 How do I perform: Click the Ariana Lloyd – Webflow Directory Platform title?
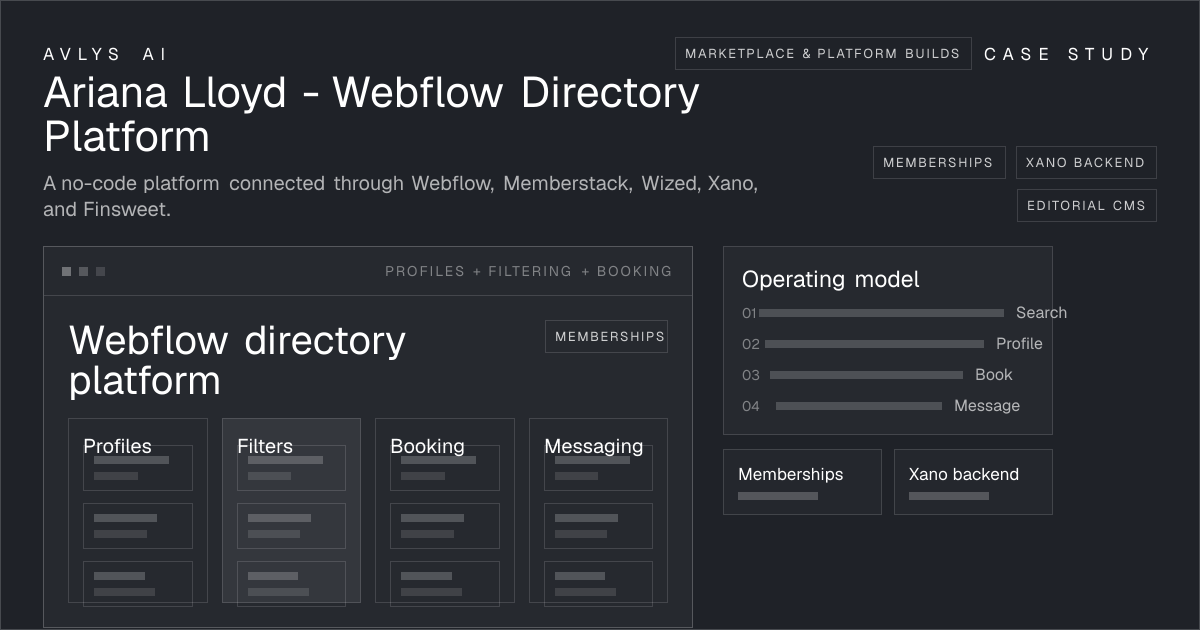371,114
